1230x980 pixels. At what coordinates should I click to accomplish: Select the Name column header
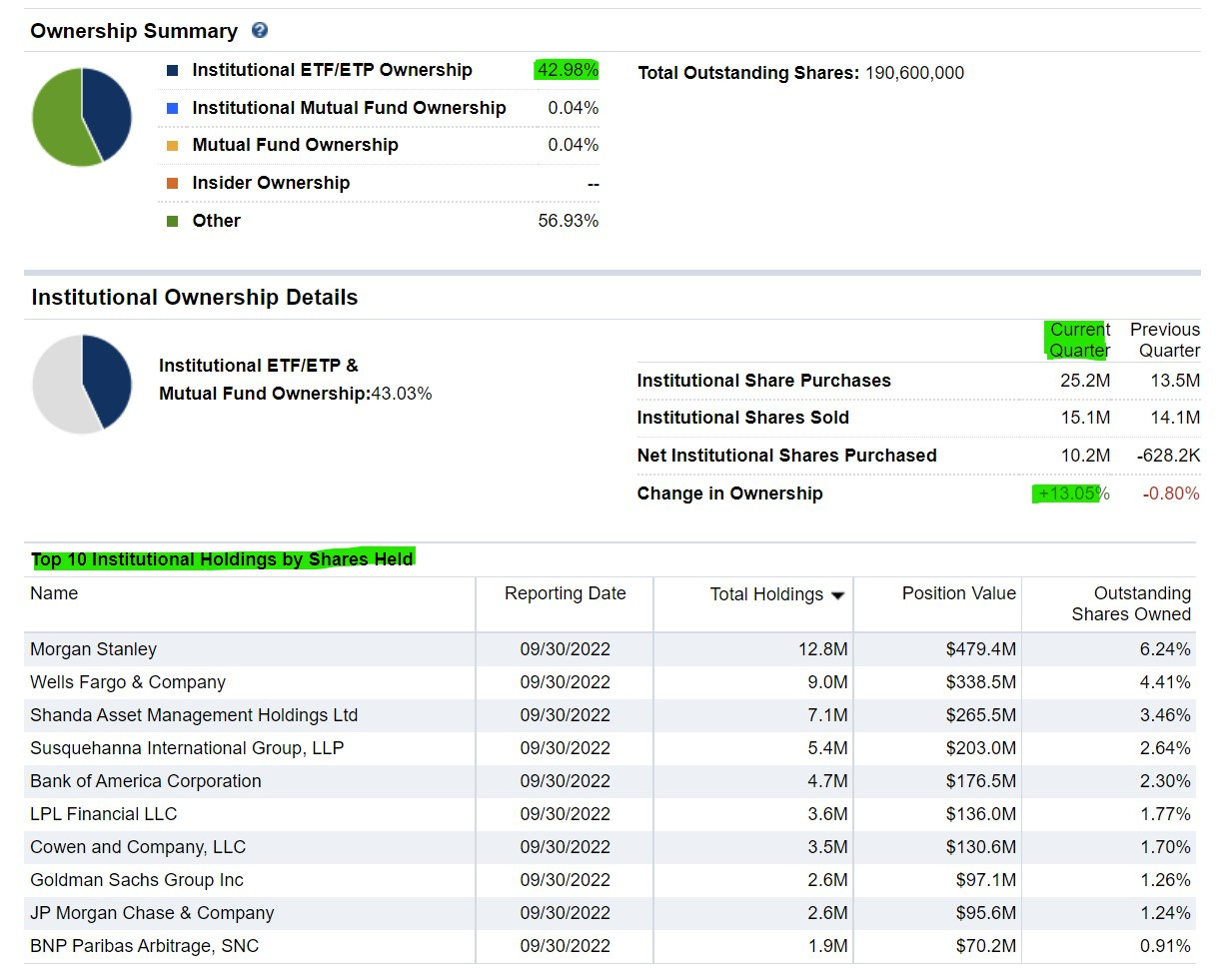54,593
